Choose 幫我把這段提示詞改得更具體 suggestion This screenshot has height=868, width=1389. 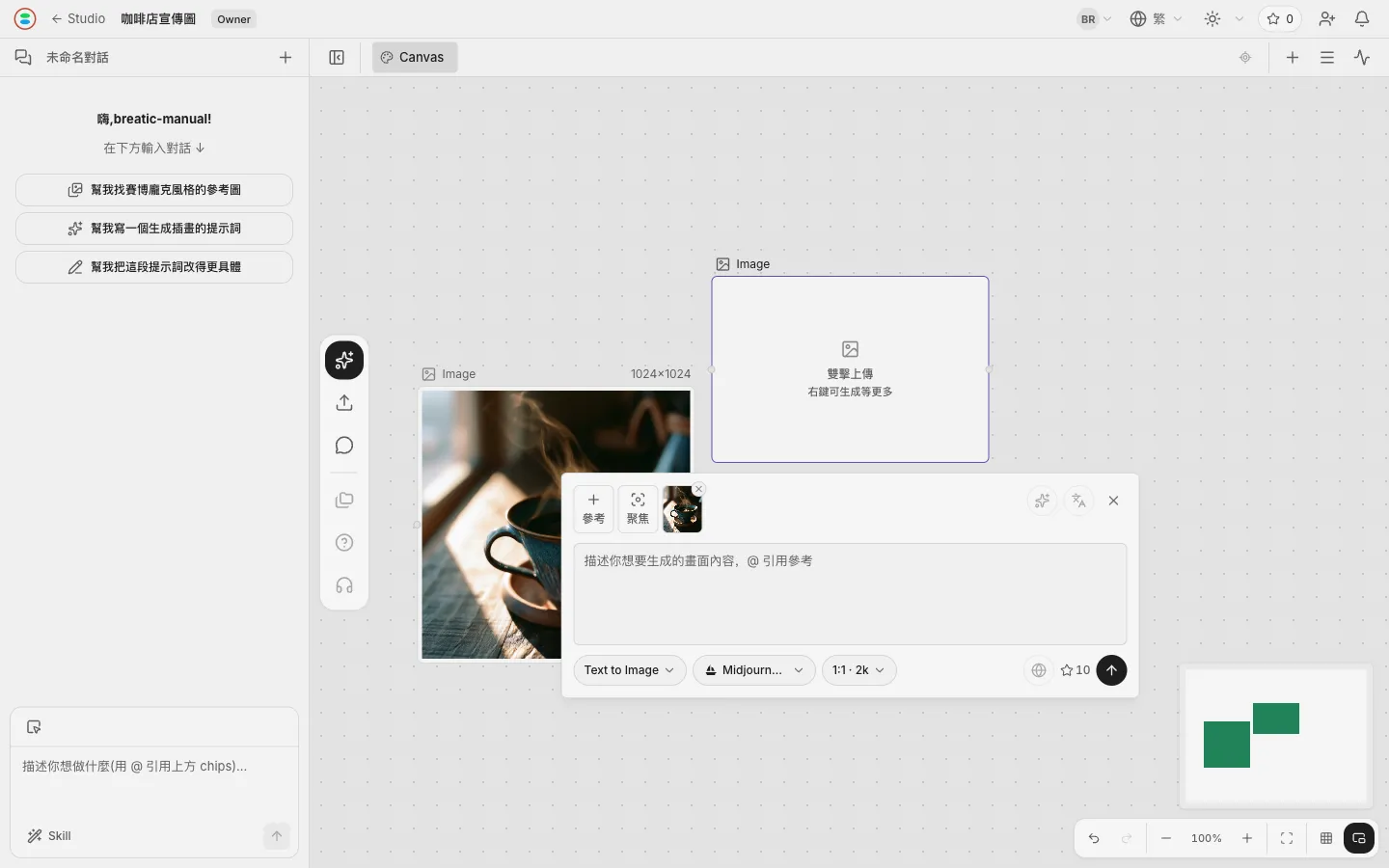[154, 267]
